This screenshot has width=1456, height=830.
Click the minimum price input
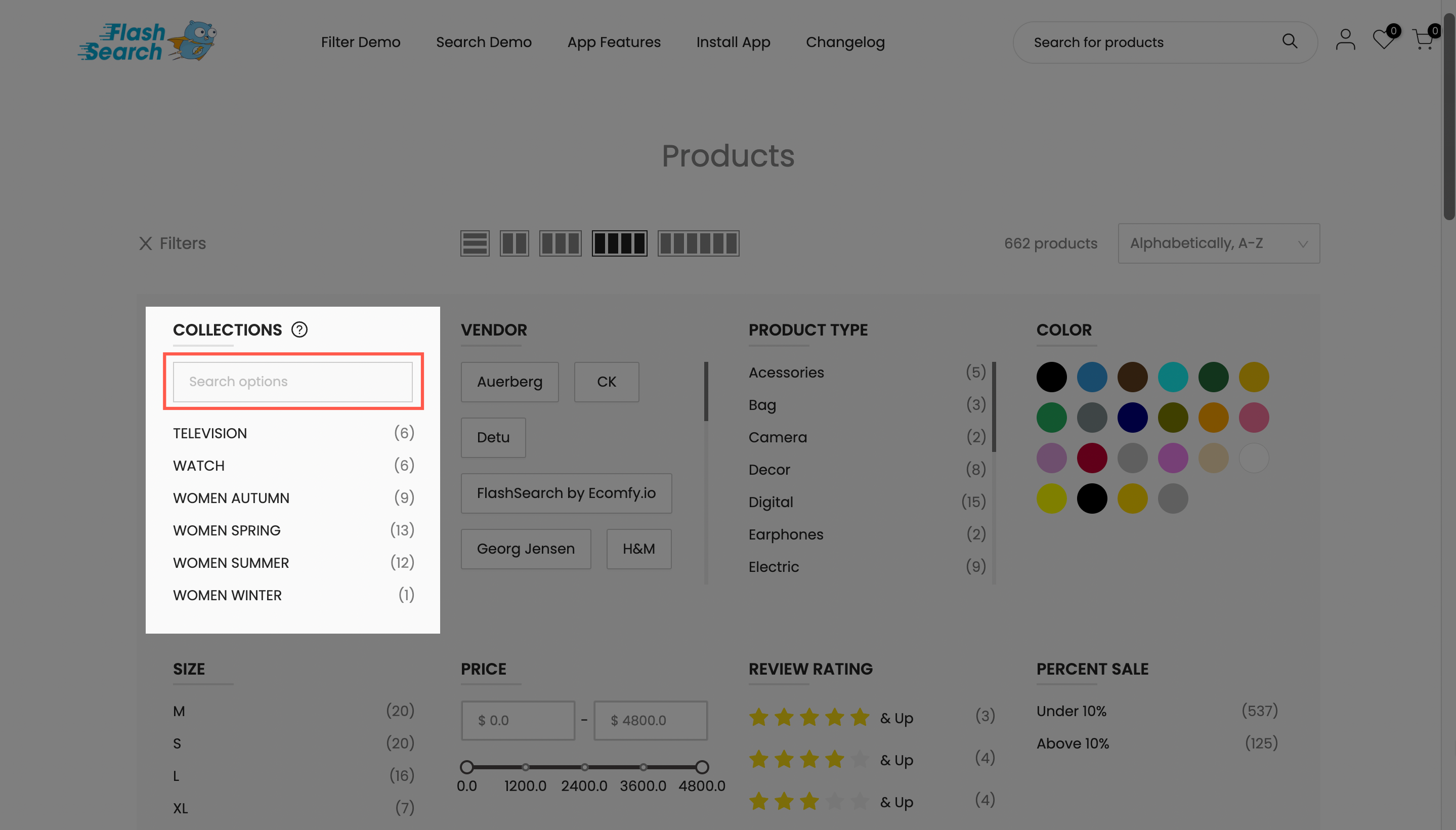(518, 721)
